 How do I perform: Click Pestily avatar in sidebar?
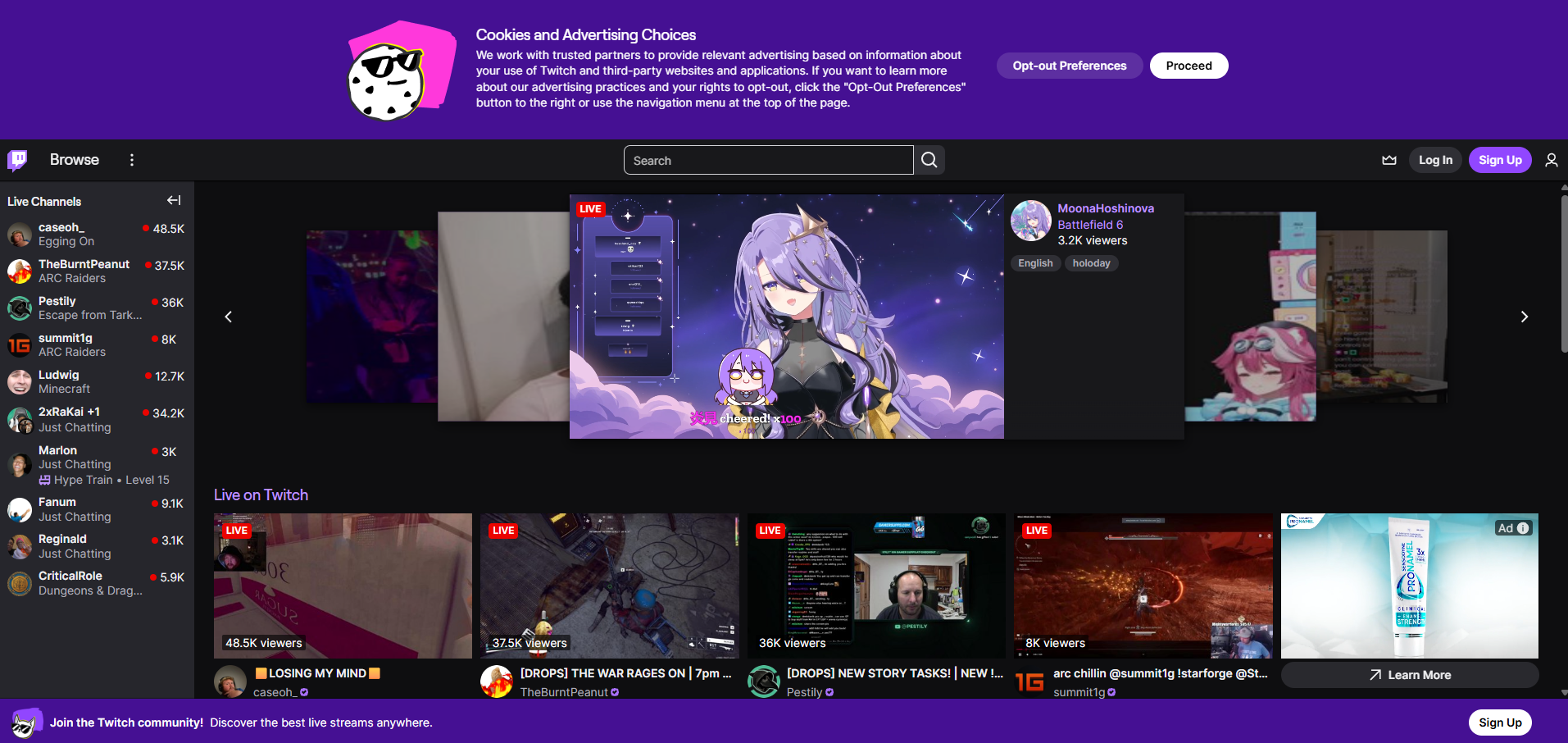click(x=20, y=308)
